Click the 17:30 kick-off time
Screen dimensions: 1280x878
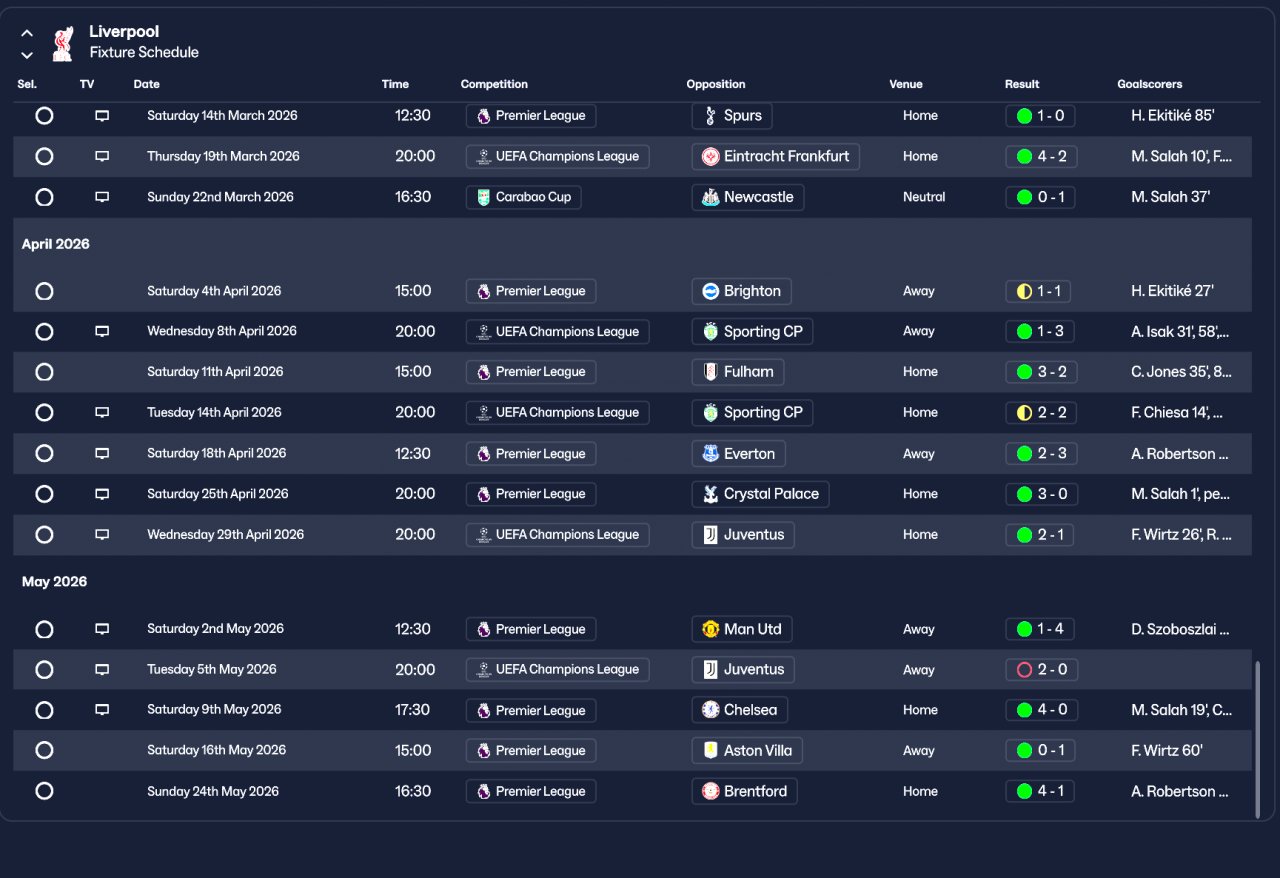tap(413, 710)
